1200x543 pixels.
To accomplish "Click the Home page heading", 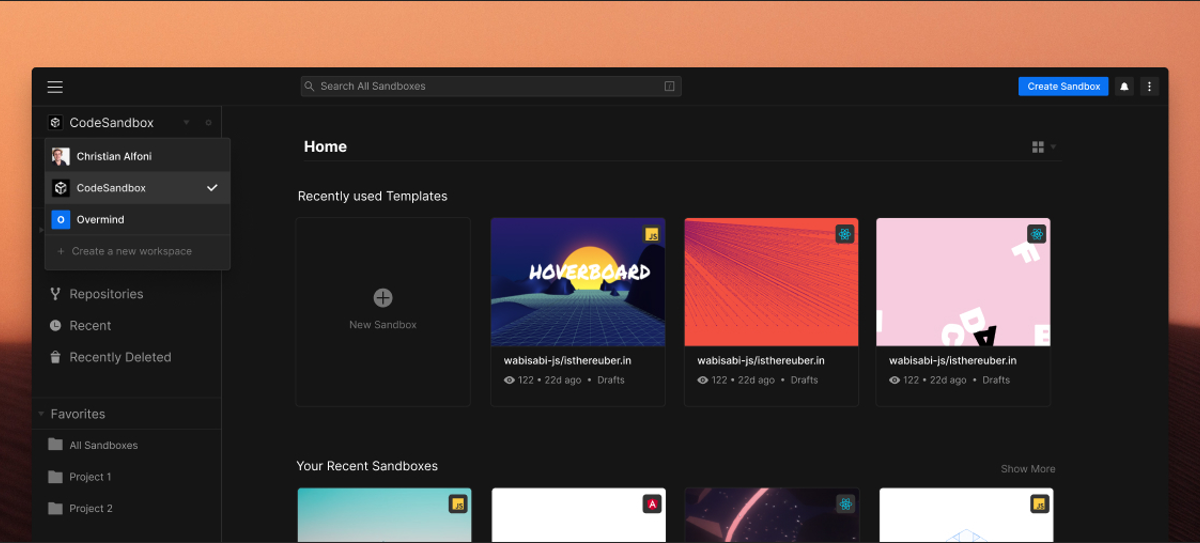I will click(x=325, y=147).
